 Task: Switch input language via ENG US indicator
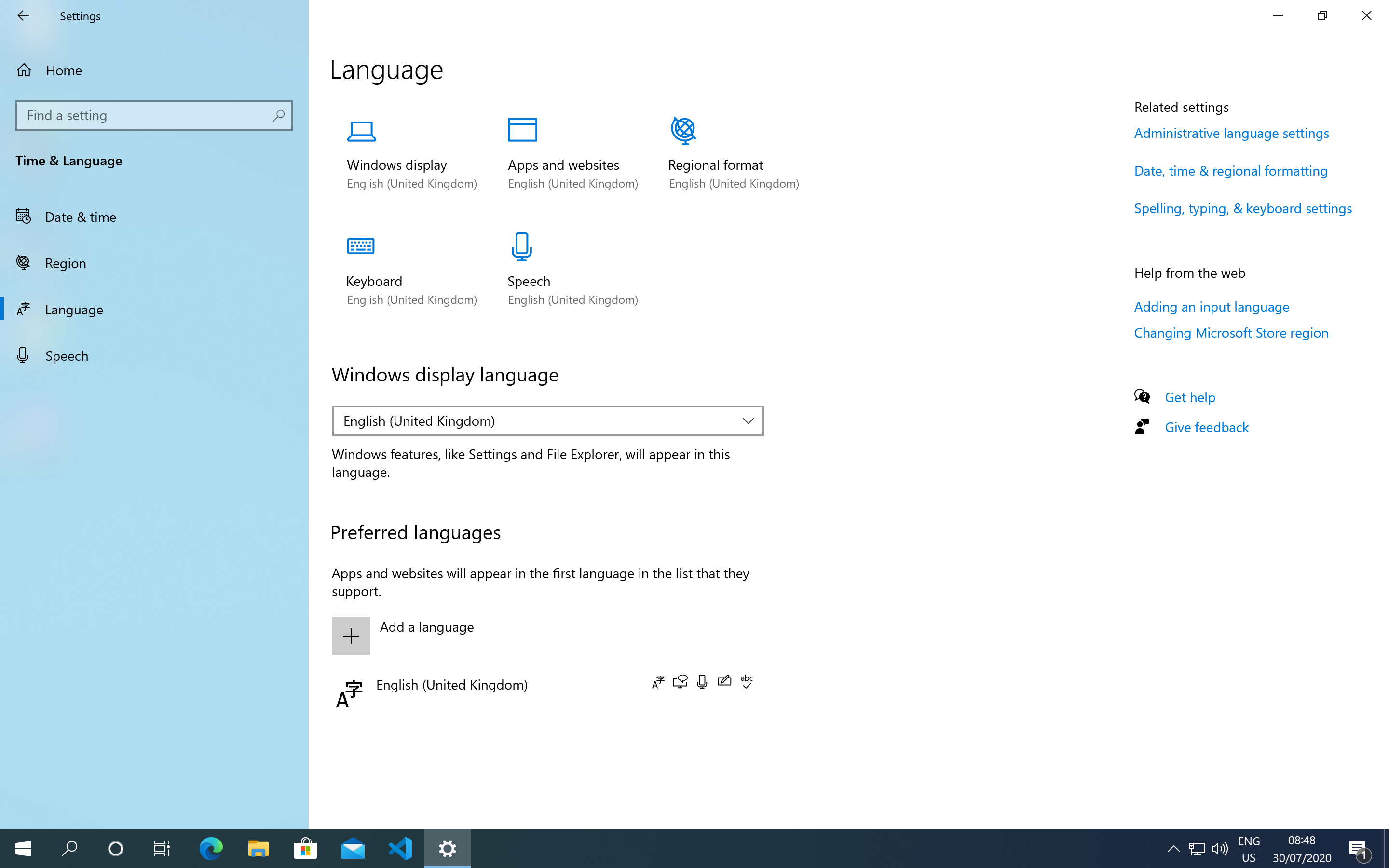pos(1249,849)
